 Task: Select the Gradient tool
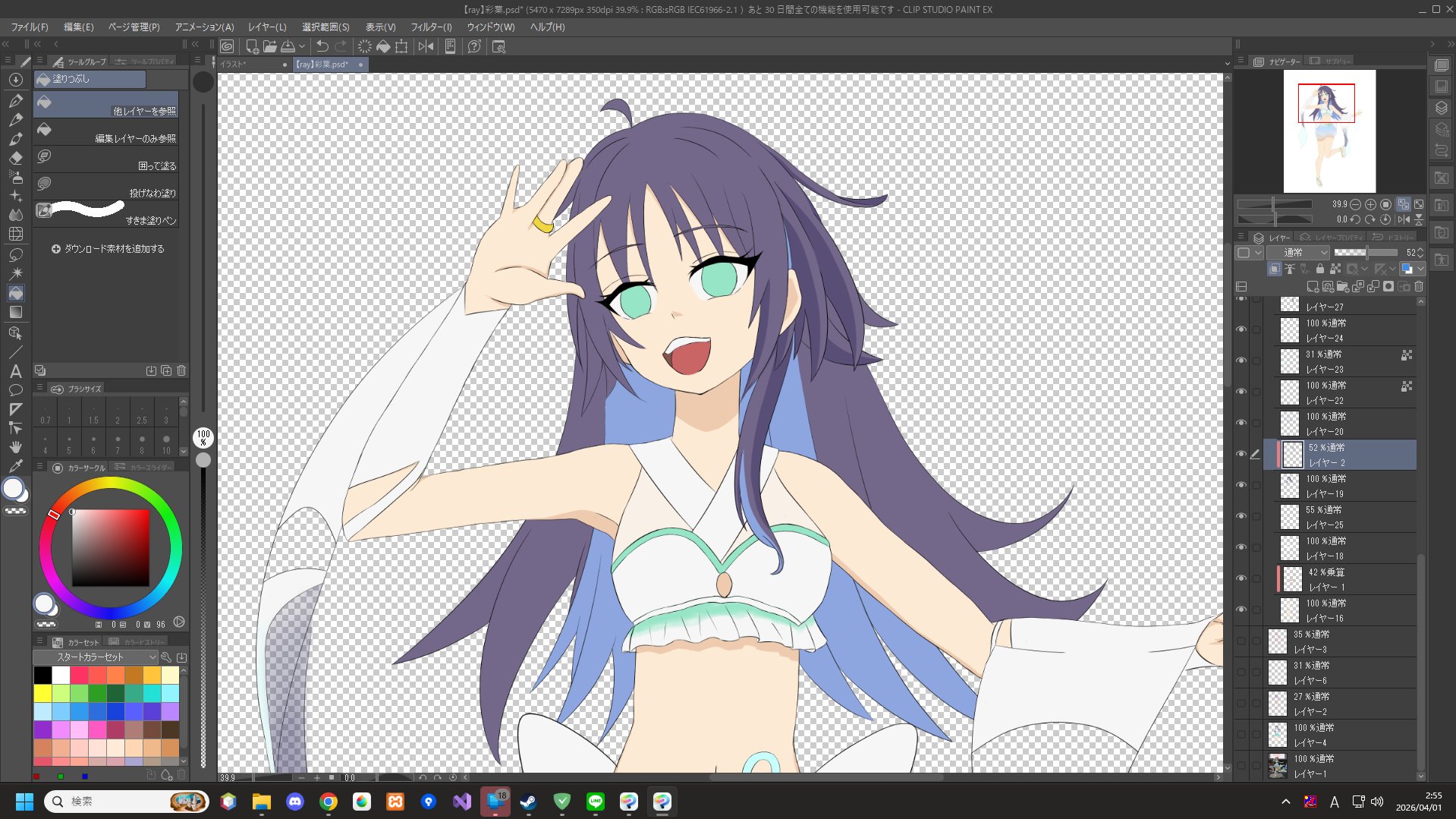[x=16, y=312]
